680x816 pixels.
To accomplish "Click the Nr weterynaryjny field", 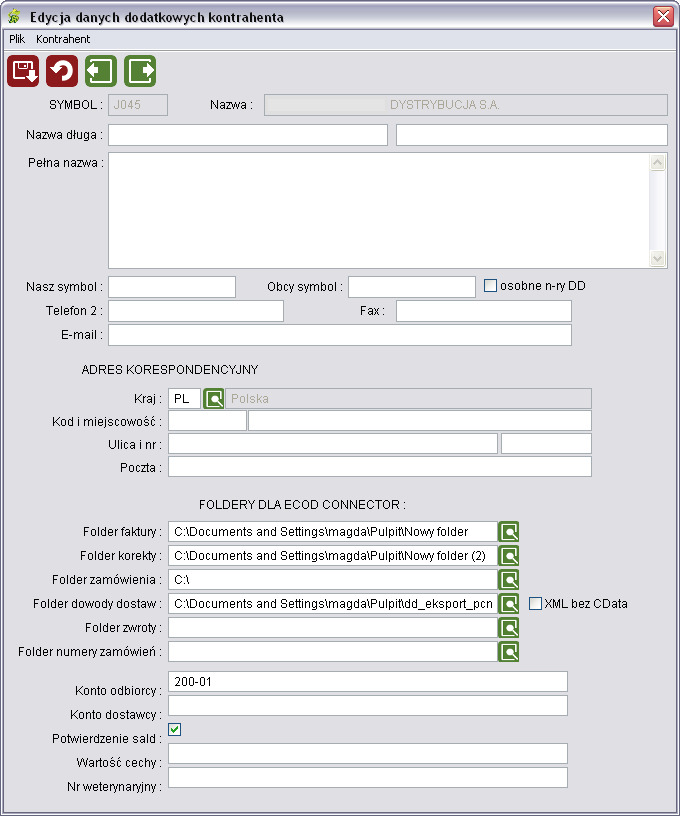I will coord(368,777).
